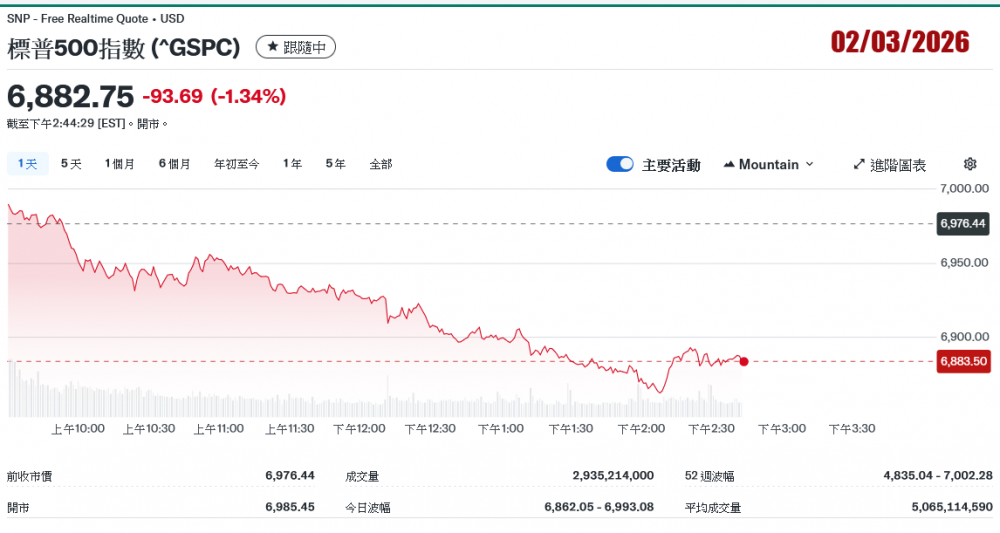Select 年初至今 range tab
The width and height of the screenshot is (1000, 533).
tap(237, 164)
